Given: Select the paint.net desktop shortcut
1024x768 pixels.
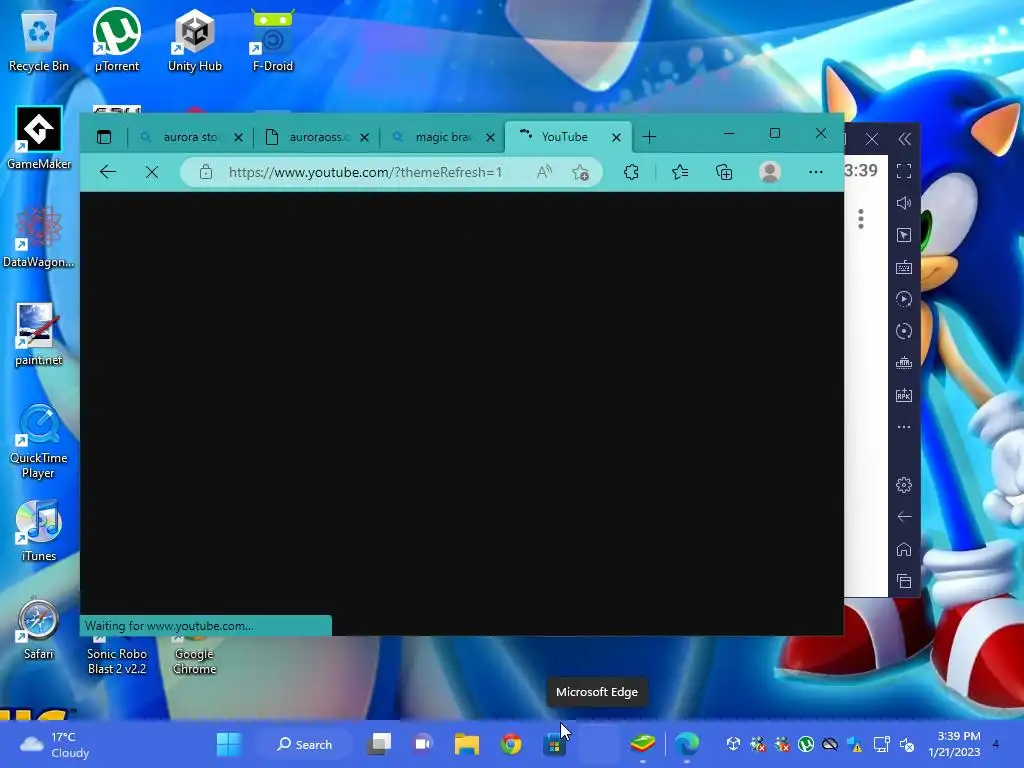Looking at the screenshot, I should click(x=39, y=334).
